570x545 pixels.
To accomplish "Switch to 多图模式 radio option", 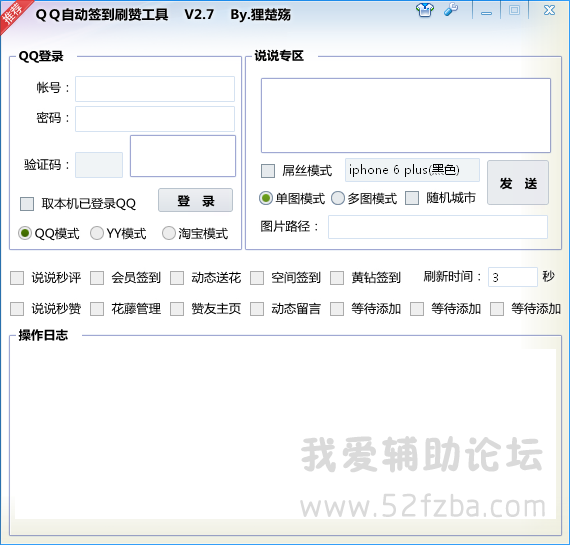I will [338, 198].
